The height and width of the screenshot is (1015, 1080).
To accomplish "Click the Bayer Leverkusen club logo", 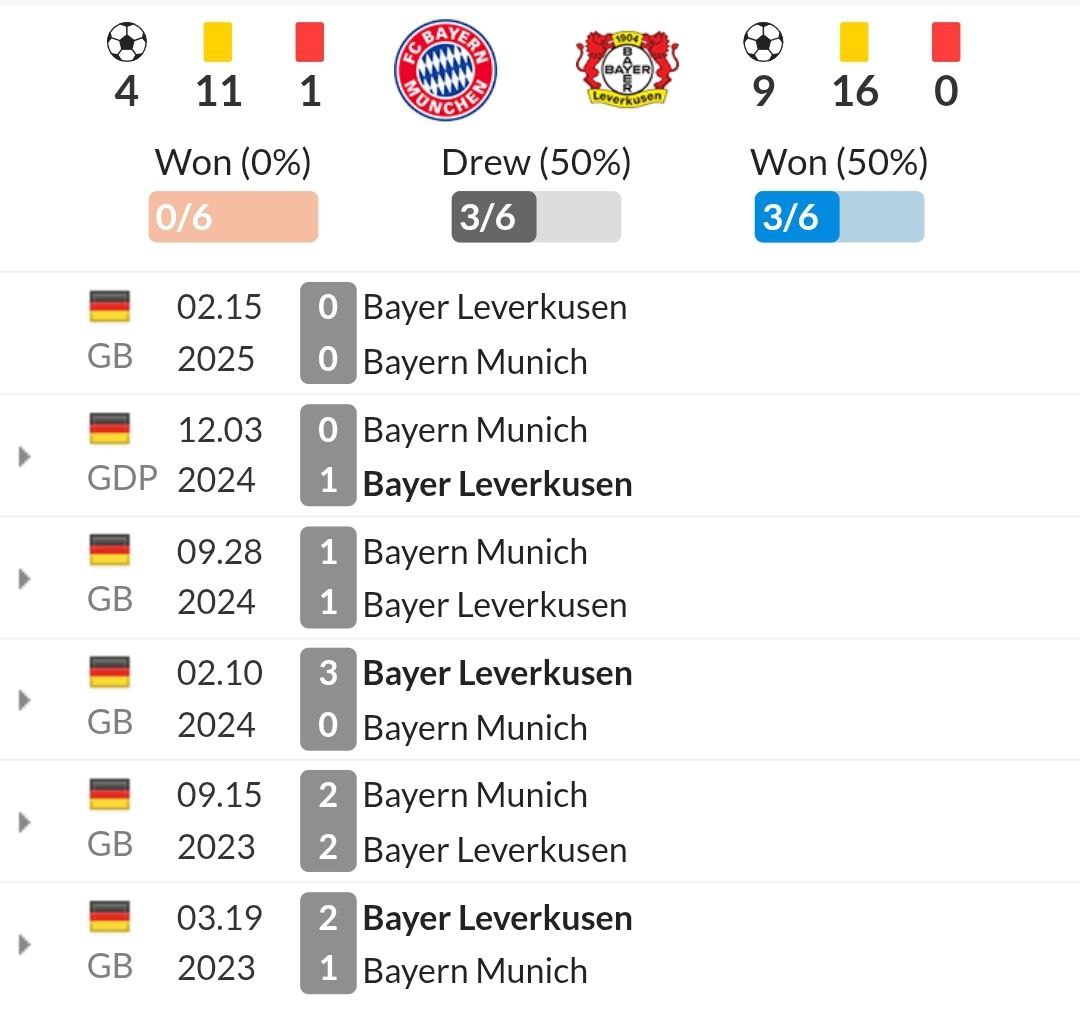I will (x=628, y=70).
